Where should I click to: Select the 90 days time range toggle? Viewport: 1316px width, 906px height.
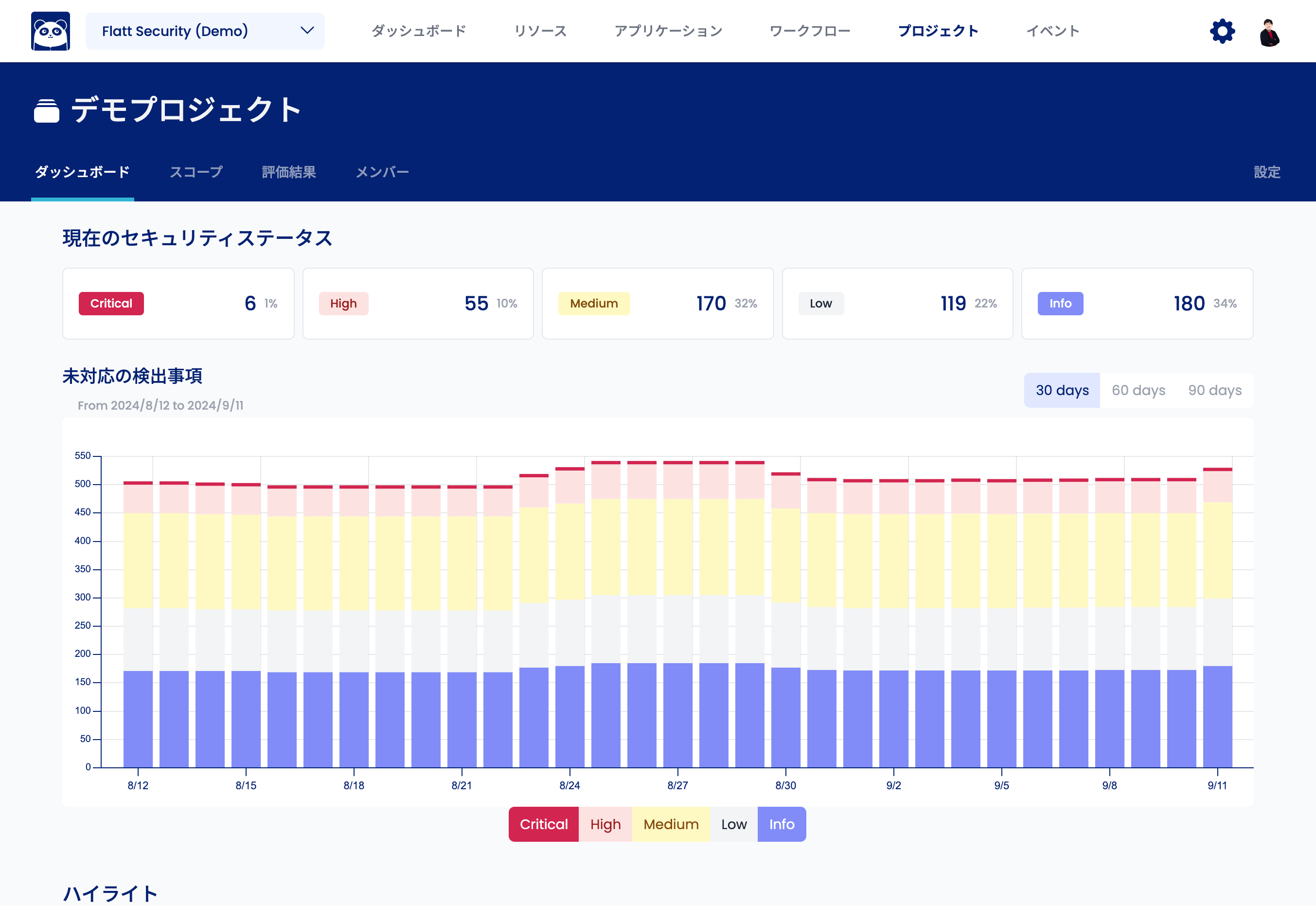click(x=1215, y=390)
